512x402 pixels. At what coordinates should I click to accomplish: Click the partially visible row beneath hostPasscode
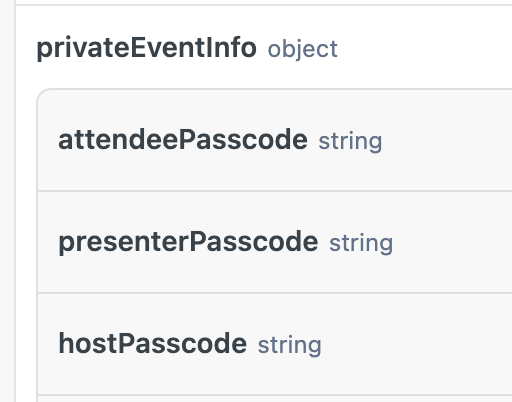[275, 399]
